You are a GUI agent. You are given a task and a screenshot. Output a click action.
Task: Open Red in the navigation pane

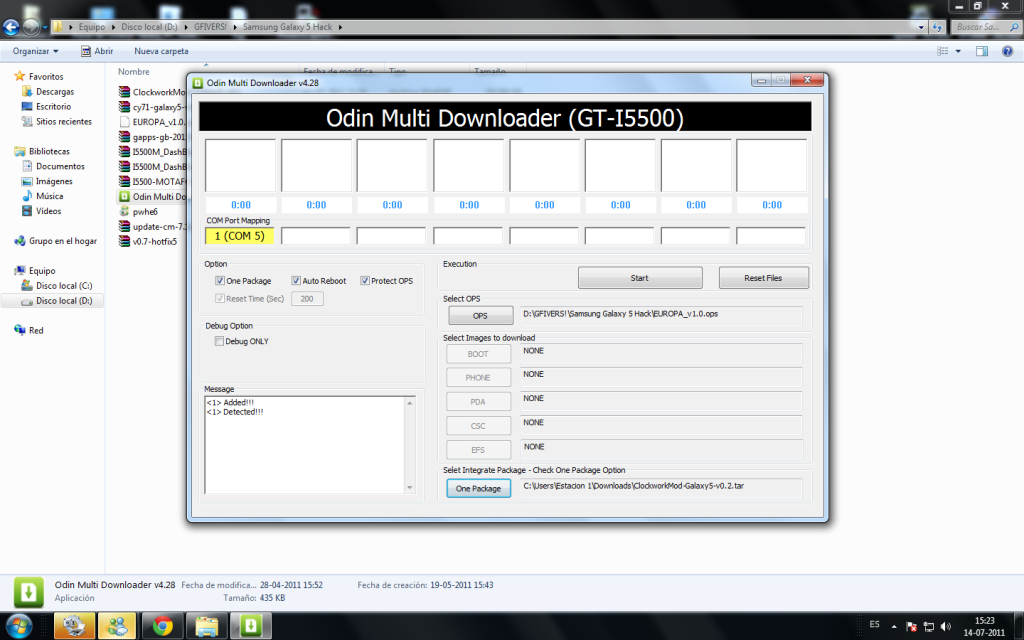(x=36, y=330)
